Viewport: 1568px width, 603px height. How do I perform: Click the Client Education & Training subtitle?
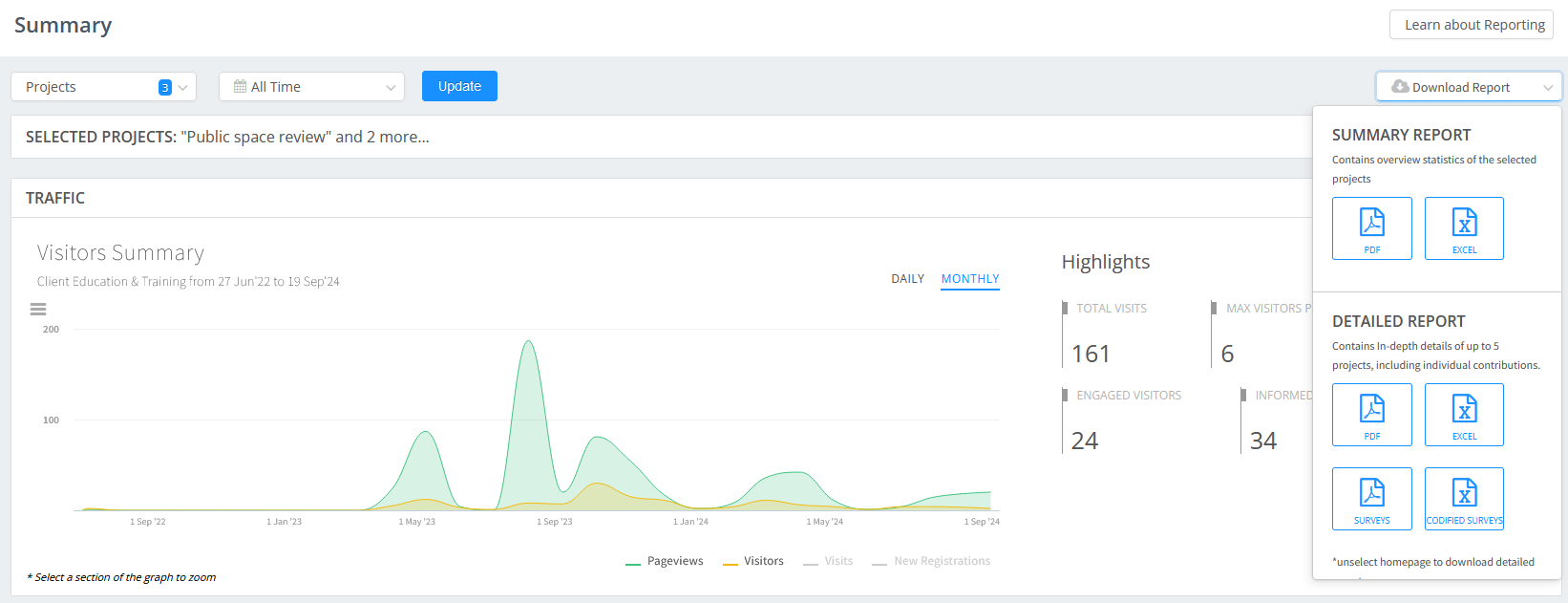pos(188,282)
